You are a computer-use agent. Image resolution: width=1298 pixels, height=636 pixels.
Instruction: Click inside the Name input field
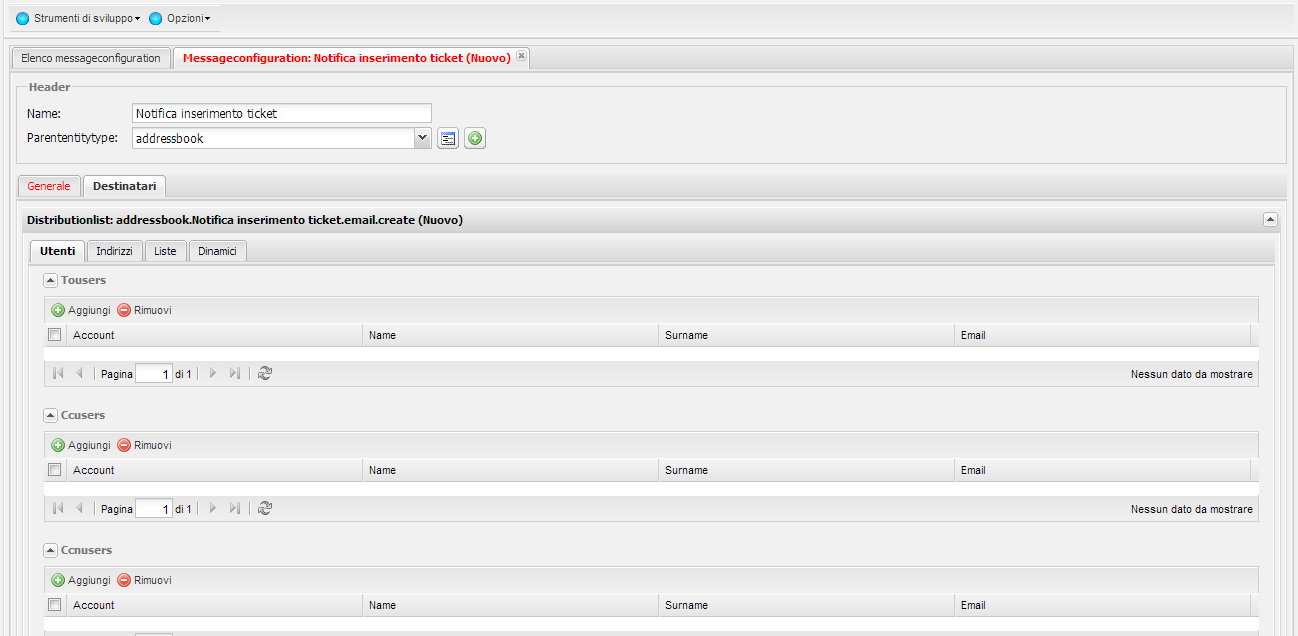point(280,112)
